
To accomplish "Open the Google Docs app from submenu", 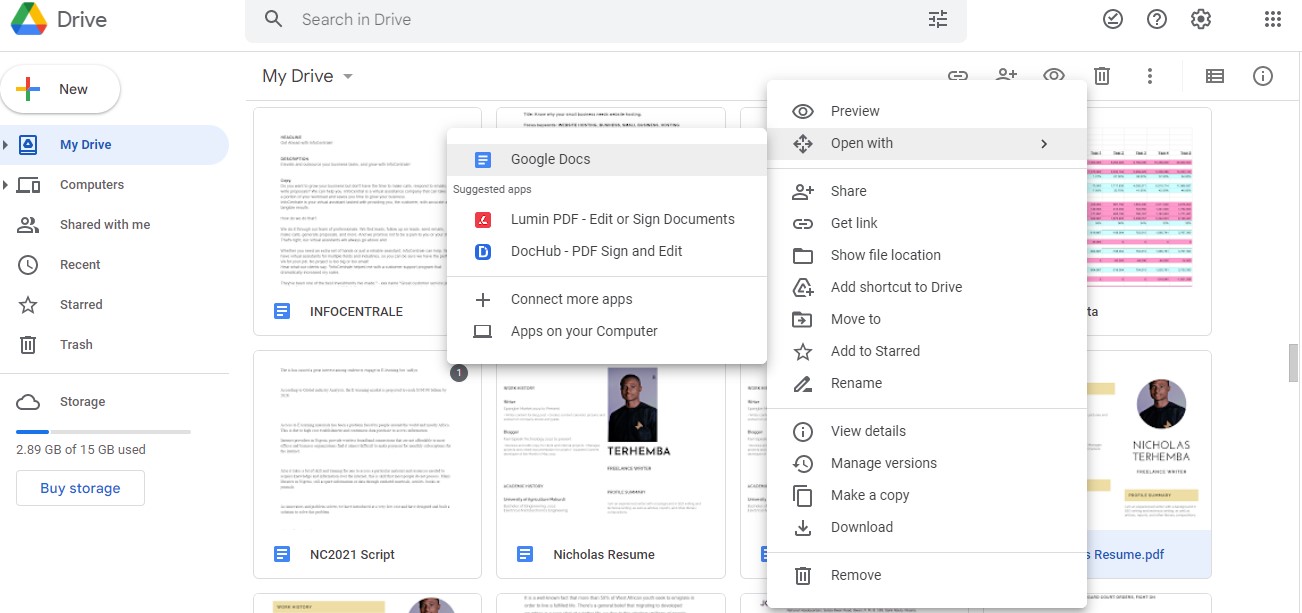I will click(x=551, y=158).
